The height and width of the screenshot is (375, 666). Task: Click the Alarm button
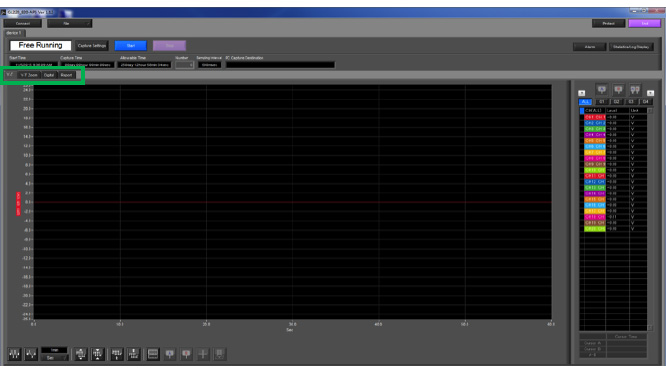[x=590, y=47]
